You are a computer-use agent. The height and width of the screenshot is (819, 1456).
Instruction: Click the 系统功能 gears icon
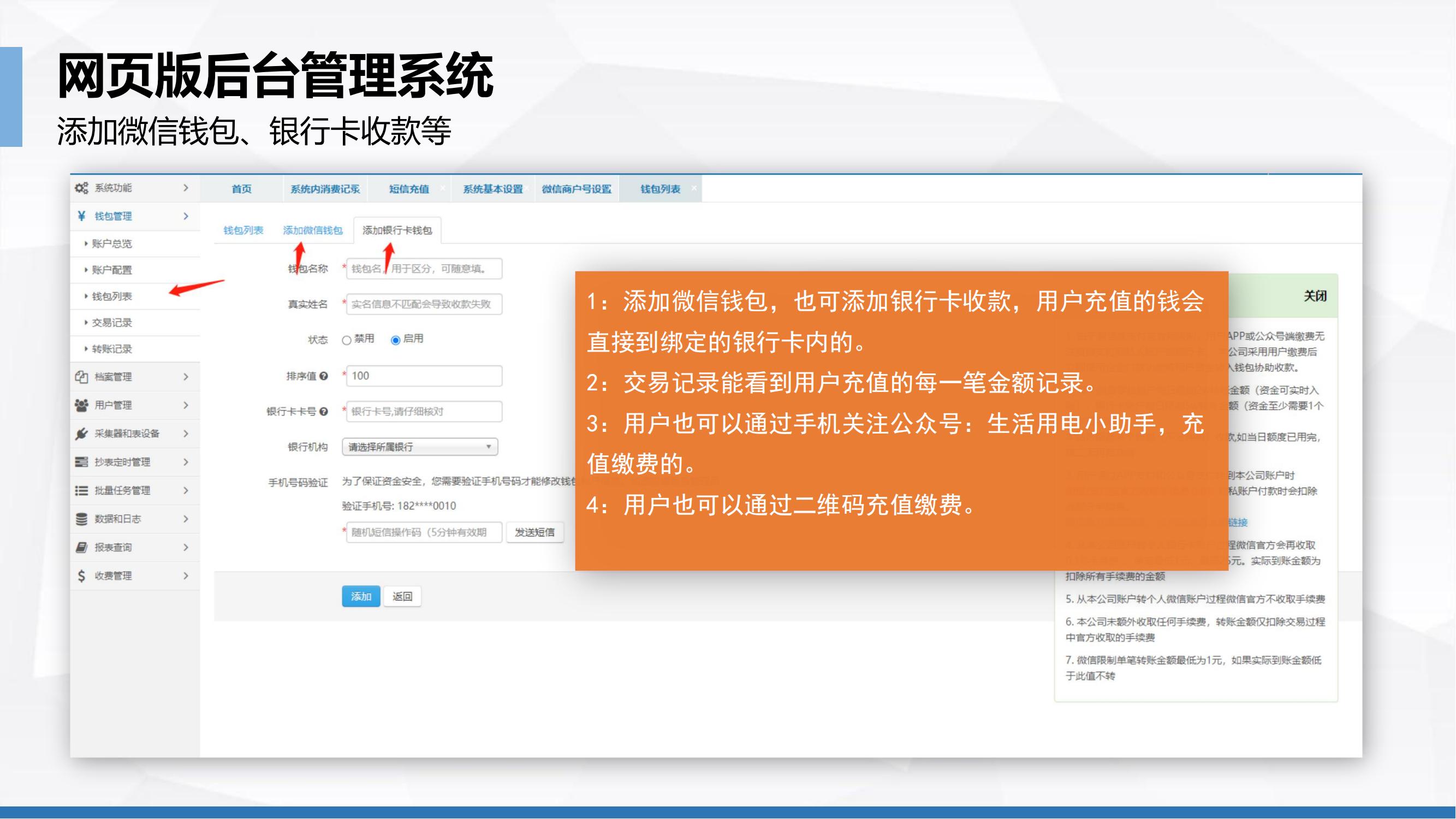81,188
